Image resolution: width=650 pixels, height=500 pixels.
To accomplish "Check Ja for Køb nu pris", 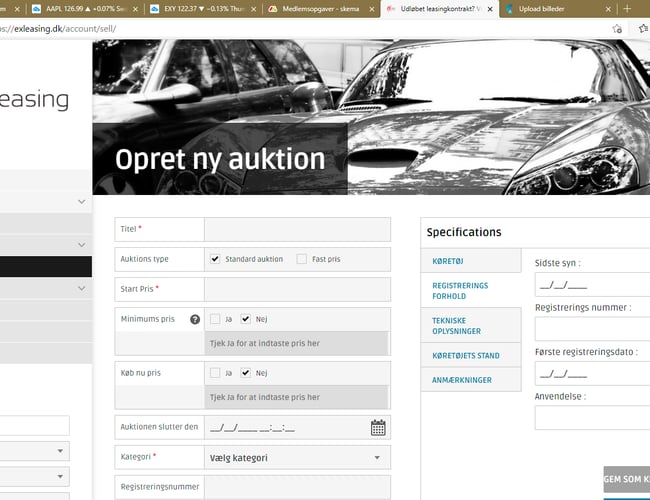I will (x=215, y=373).
